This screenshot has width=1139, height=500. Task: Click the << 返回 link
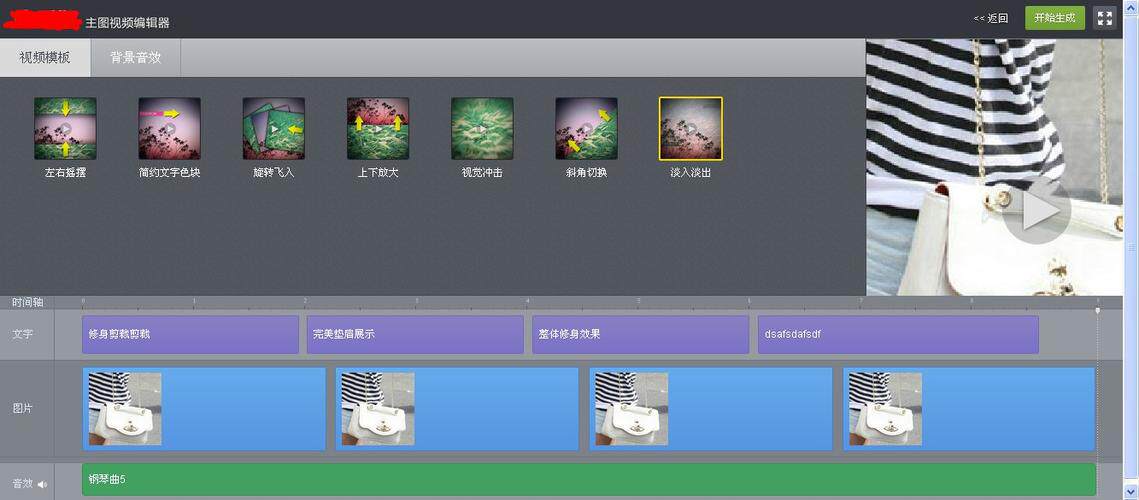[x=991, y=19]
